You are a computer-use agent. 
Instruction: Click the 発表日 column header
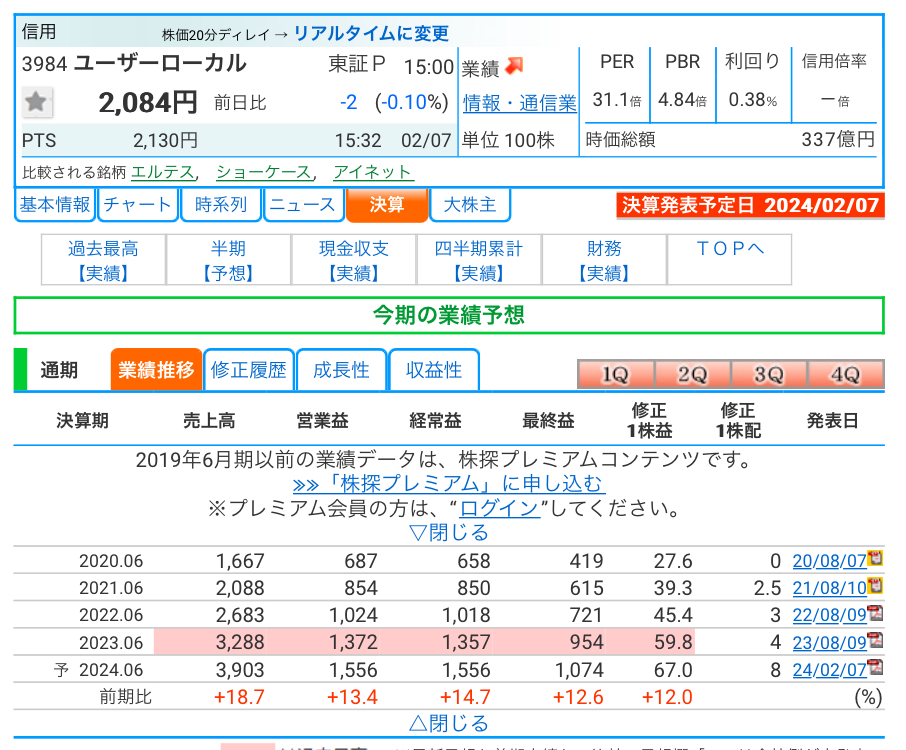tap(832, 421)
